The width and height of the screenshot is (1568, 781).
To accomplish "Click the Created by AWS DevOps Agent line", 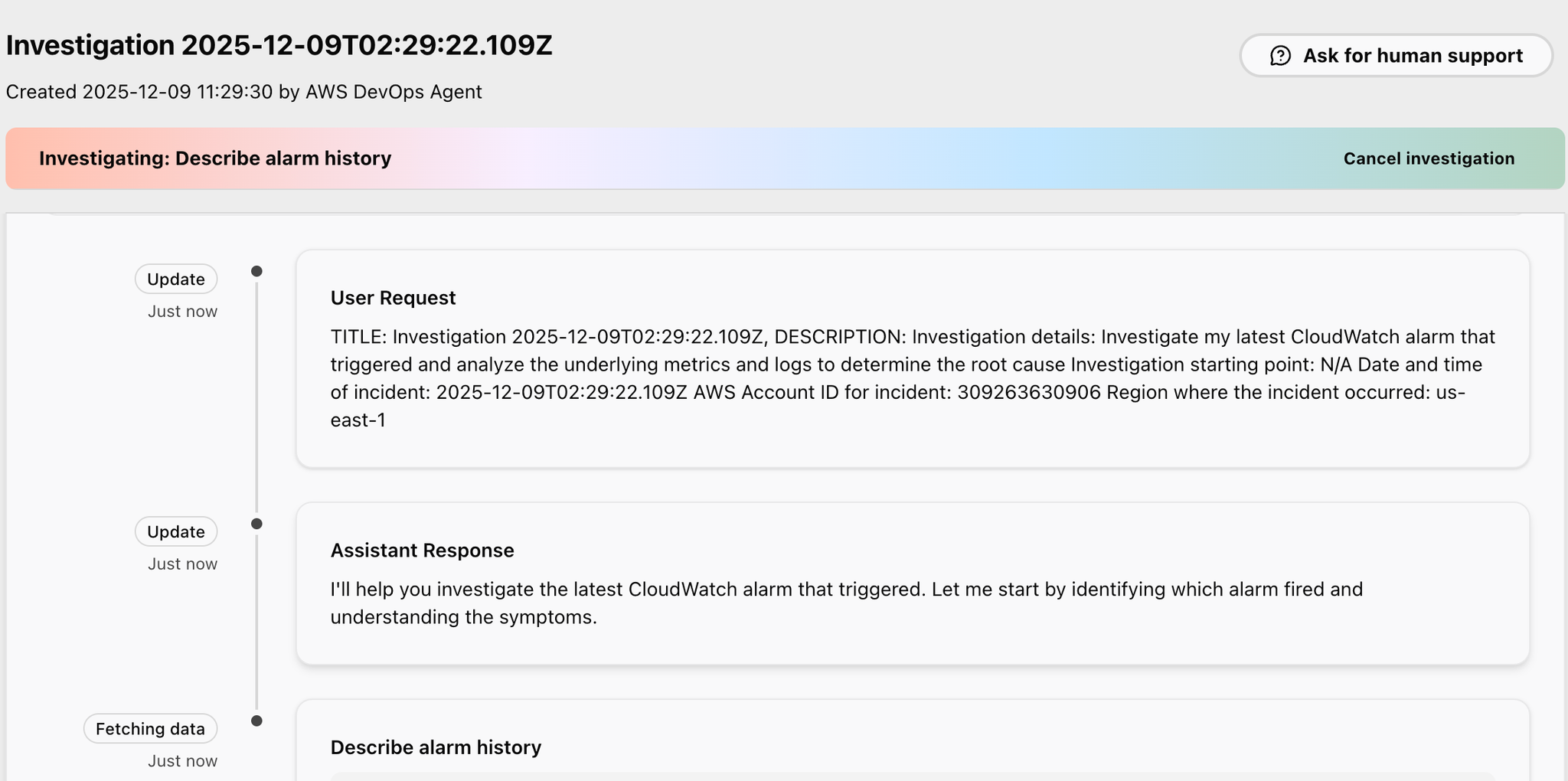I will [x=243, y=92].
